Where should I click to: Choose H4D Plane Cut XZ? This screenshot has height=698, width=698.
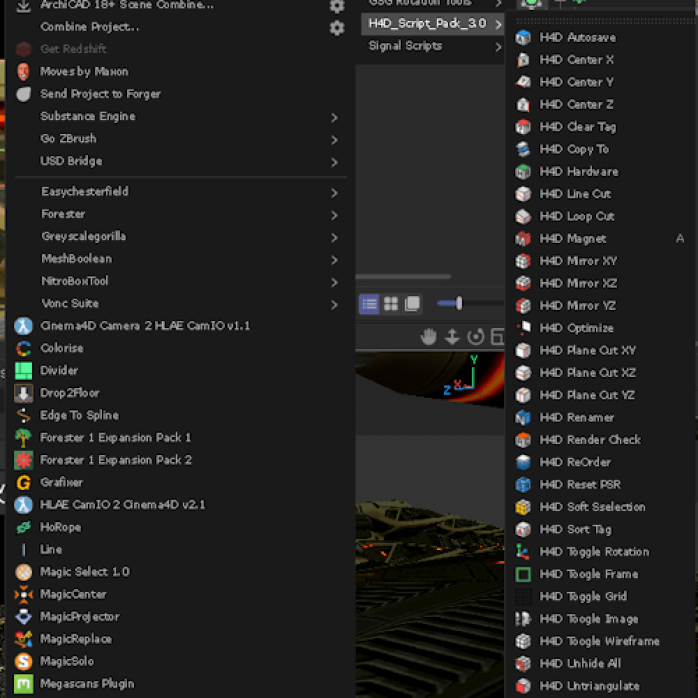(601, 373)
